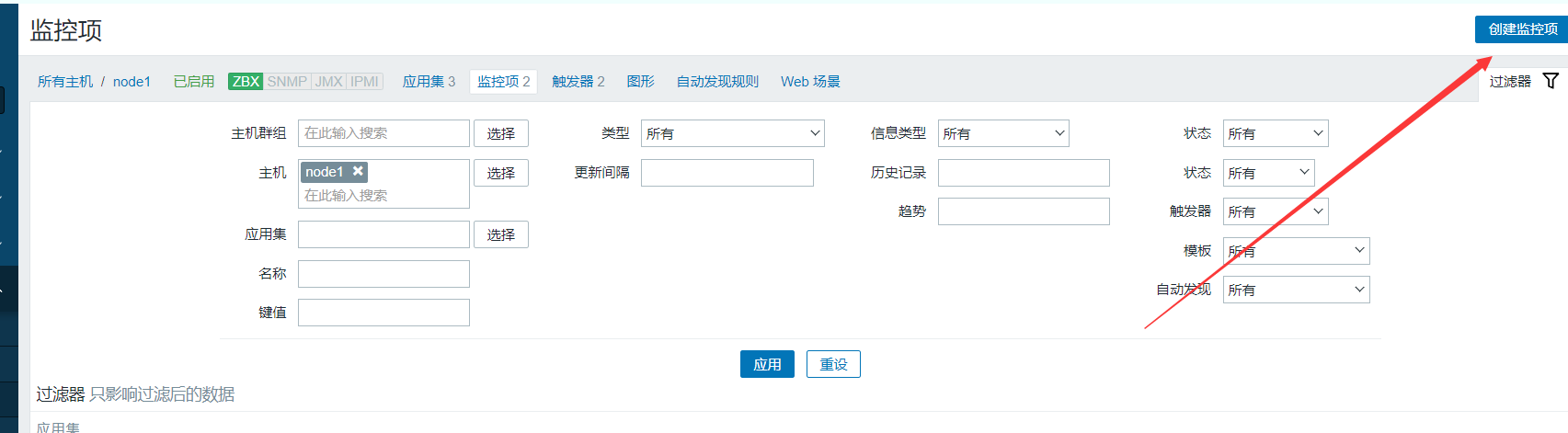
Task: Open the 模板 dropdown
Action: coord(1295,251)
